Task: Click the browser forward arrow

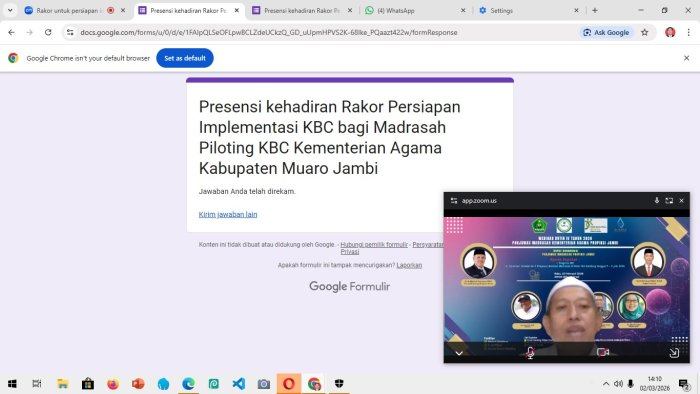Action: (x=29, y=32)
